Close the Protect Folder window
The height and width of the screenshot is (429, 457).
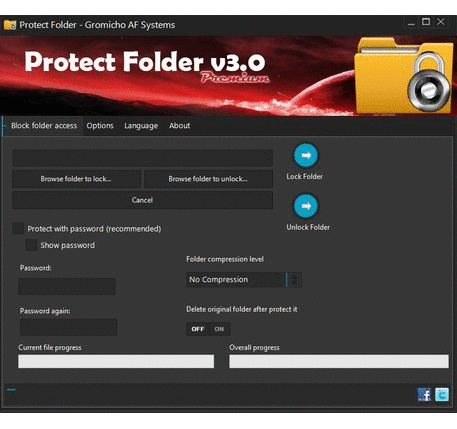point(441,22)
